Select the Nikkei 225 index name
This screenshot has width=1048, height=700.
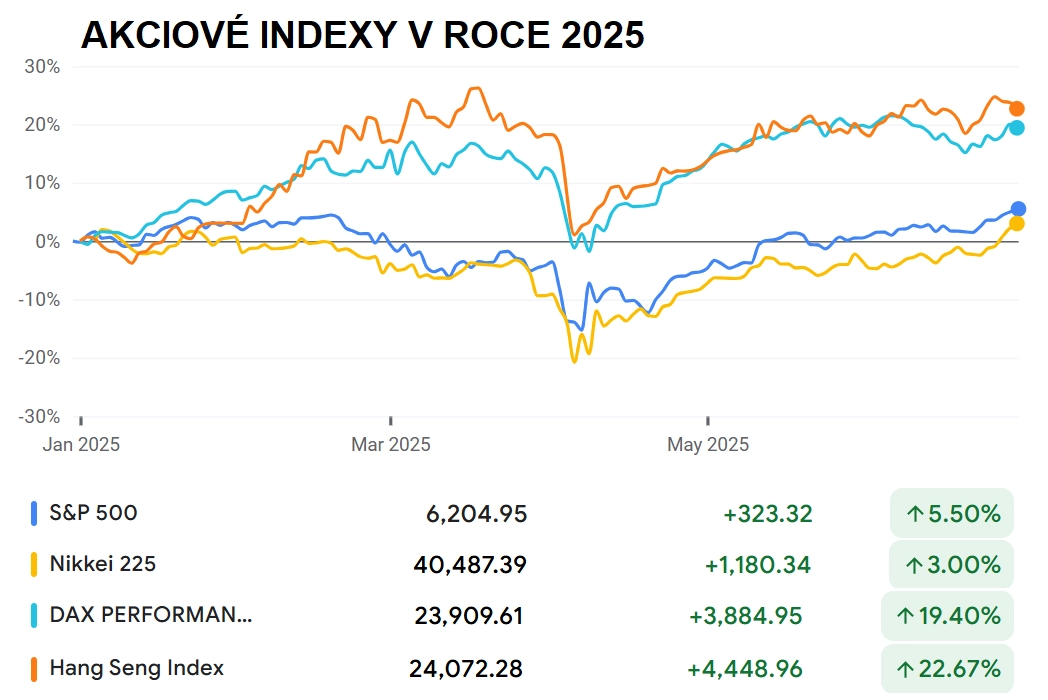tap(102, 564)
